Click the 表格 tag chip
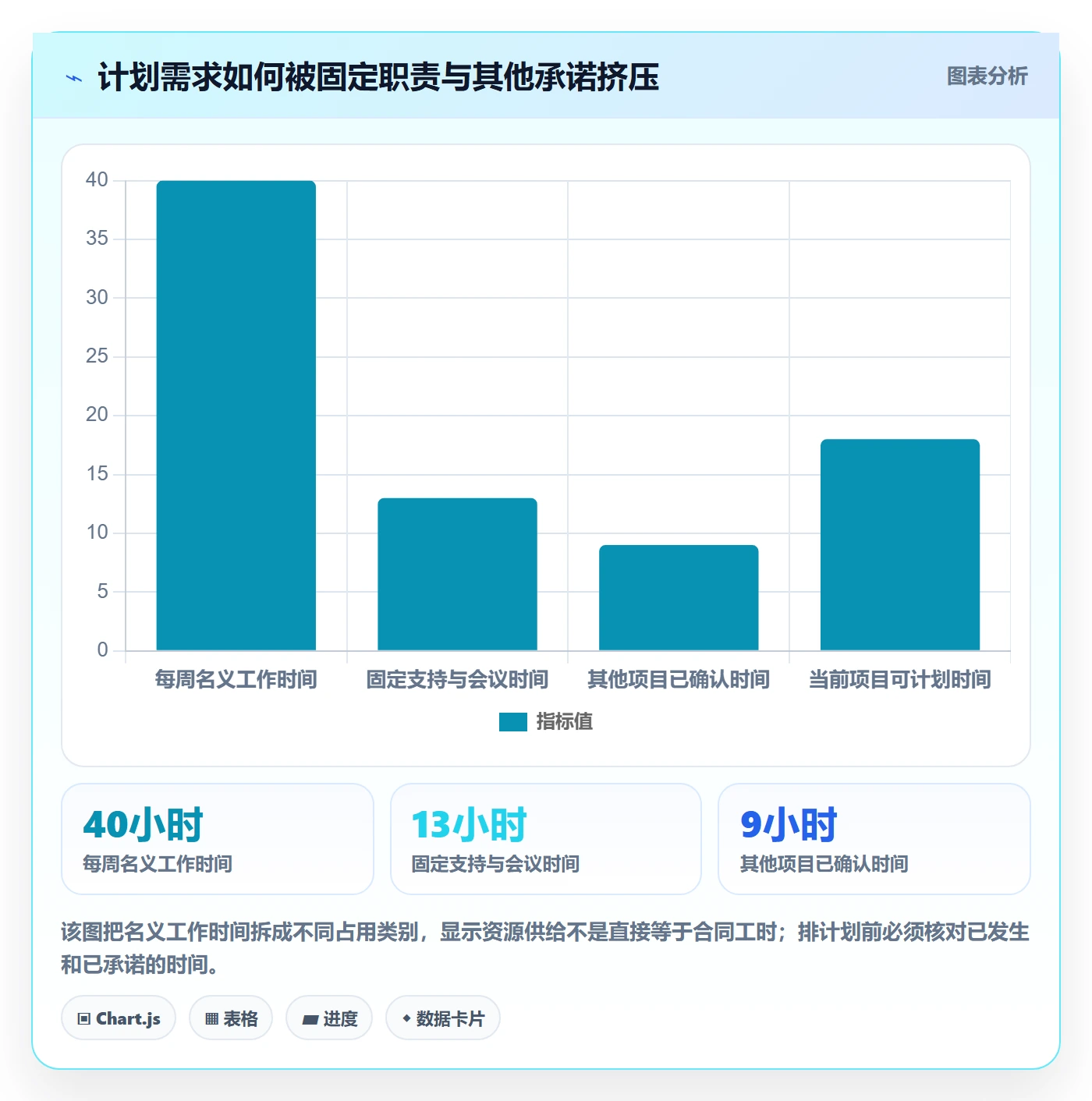 point(231,1018)
